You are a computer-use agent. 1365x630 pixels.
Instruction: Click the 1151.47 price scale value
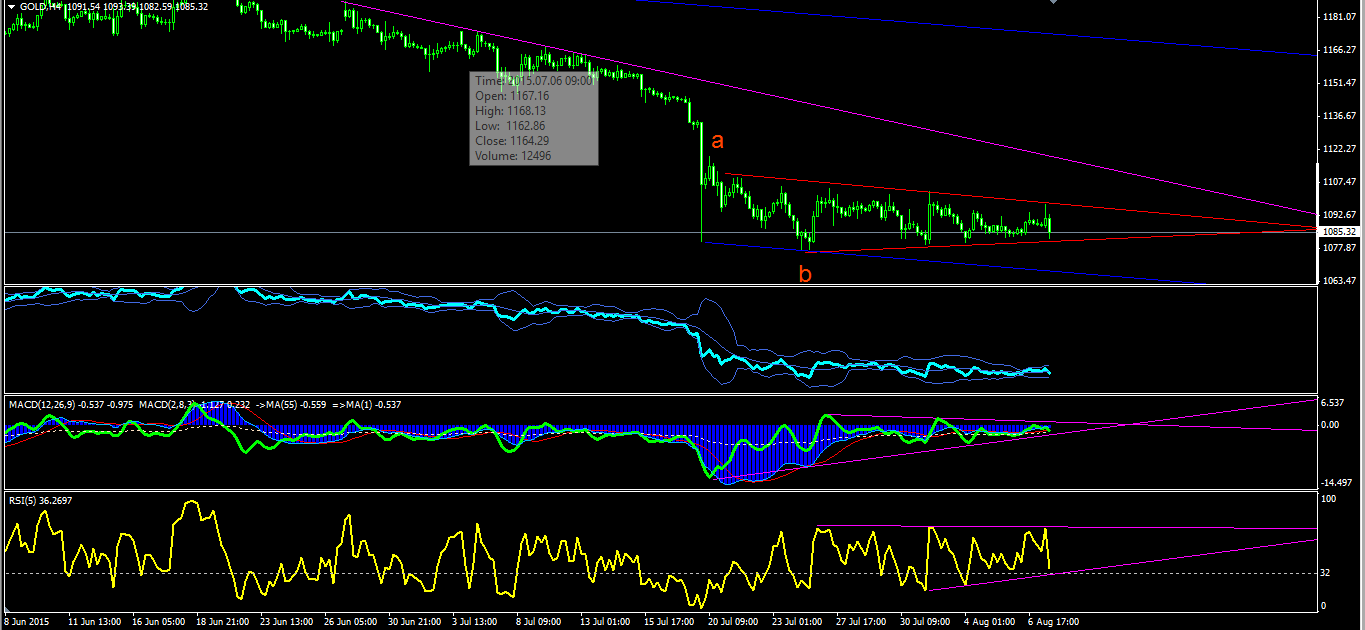pos(1338,83)
